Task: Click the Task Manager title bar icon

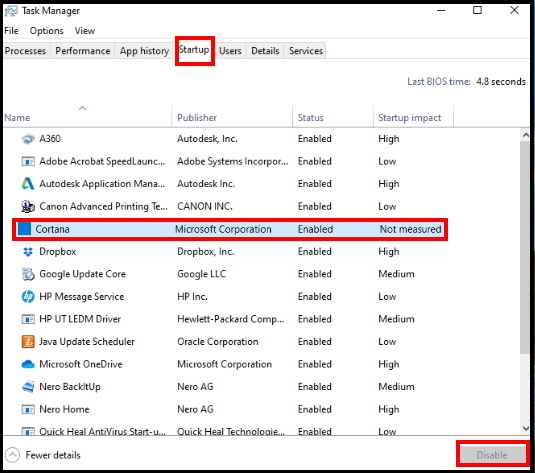Action: click(11, 11)
